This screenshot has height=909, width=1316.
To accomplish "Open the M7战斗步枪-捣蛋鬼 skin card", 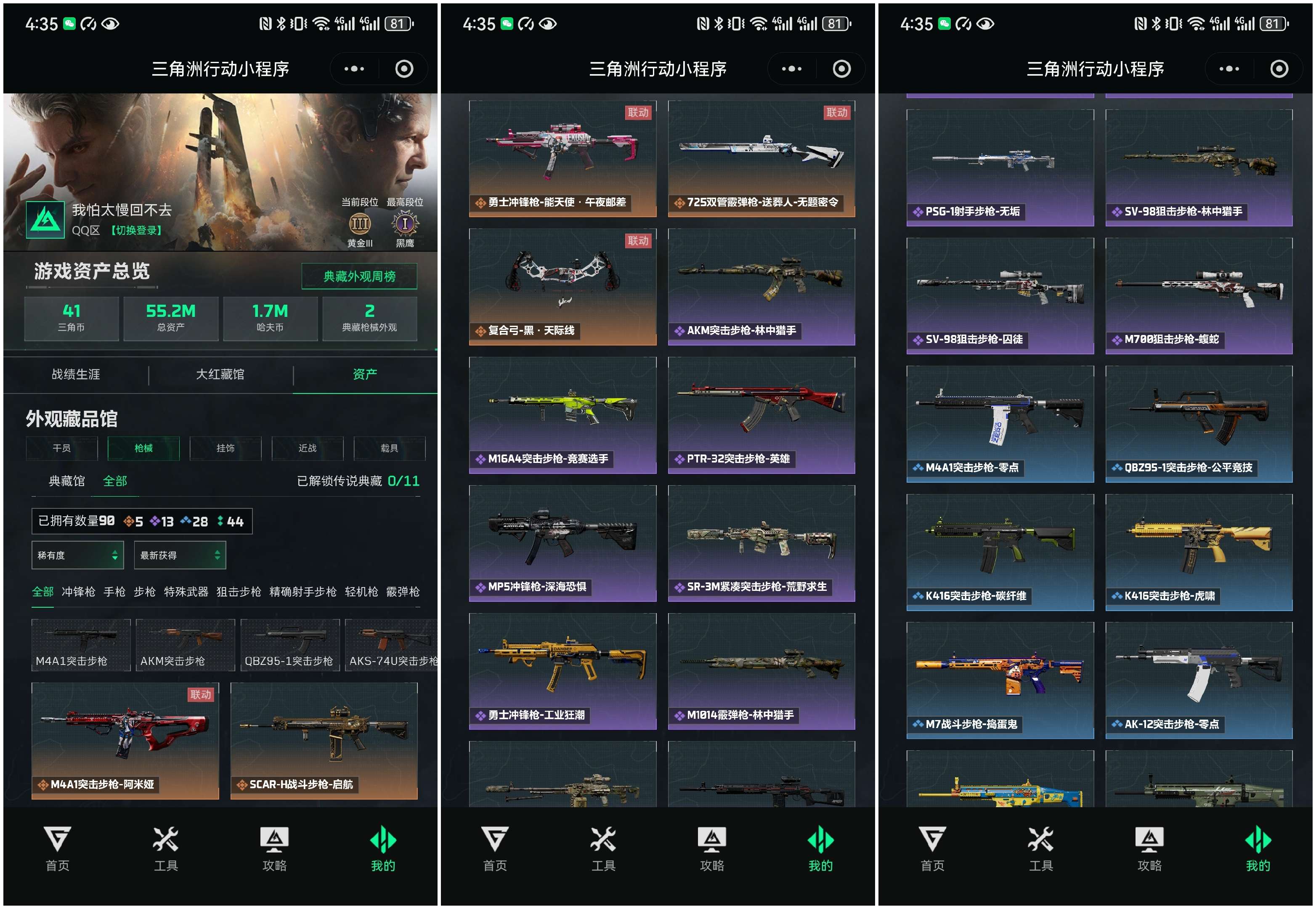I will [1000, 680].
